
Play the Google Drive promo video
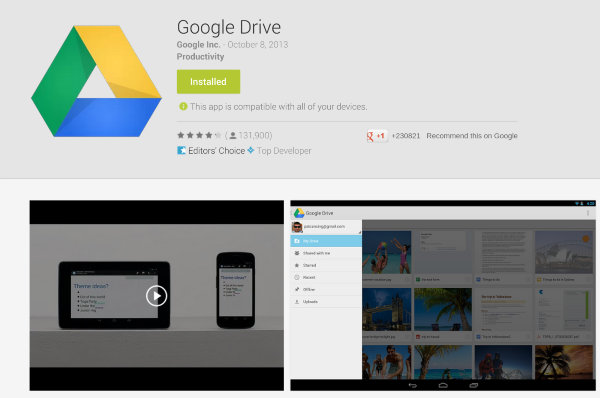(x=157, y=296)
